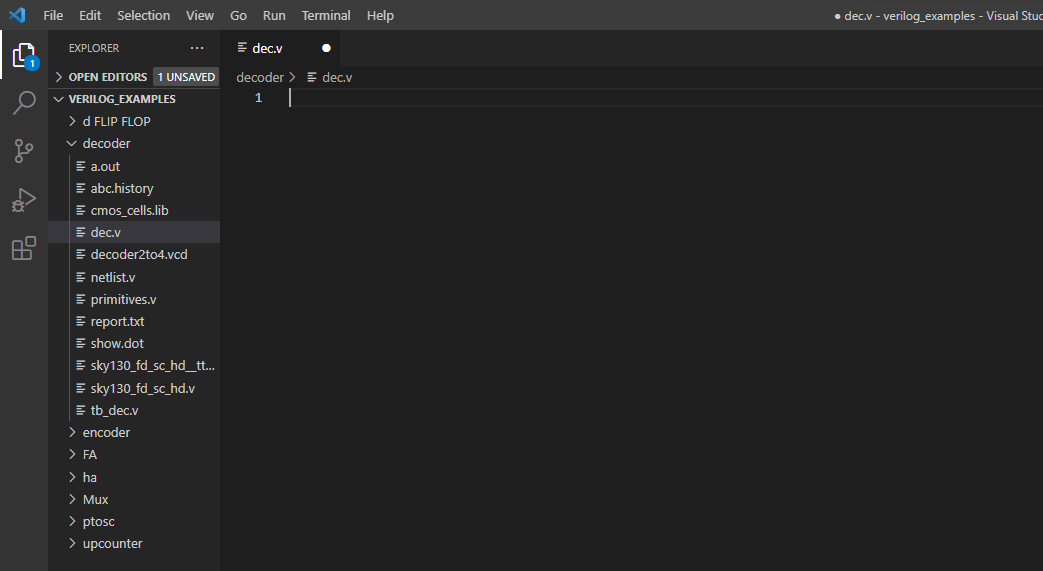Click the EXPLORER panel title
This screenshot has width=1043, height=571.
click(x=94, y=48)
